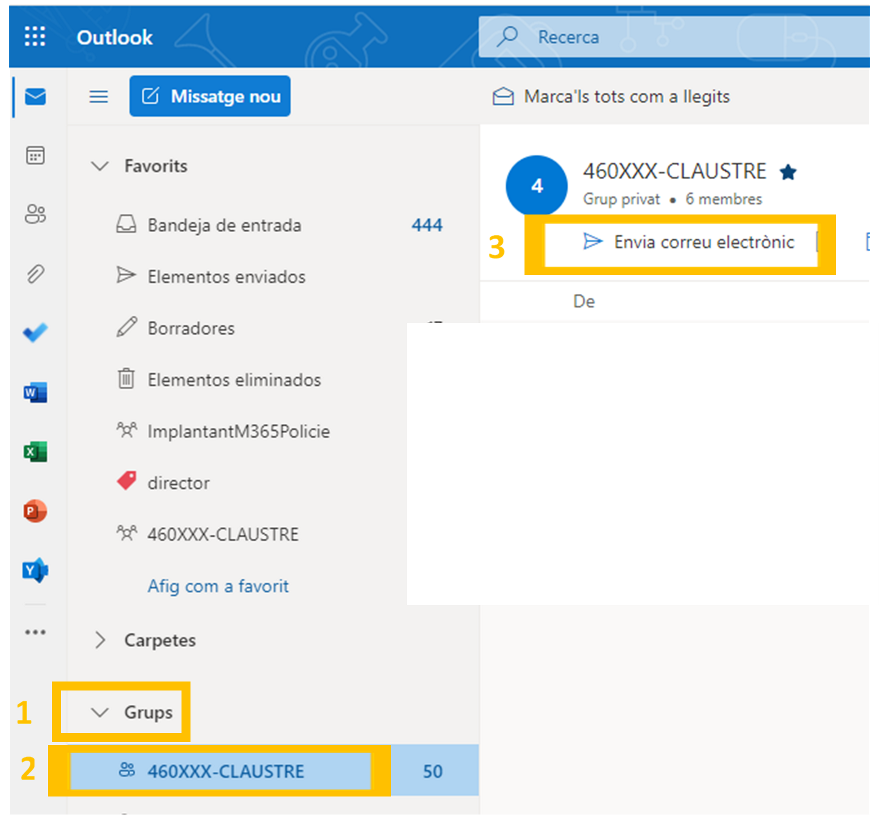Launch the To Do checkmark app
The image size is (879, 815).
(x=35, y=333)
